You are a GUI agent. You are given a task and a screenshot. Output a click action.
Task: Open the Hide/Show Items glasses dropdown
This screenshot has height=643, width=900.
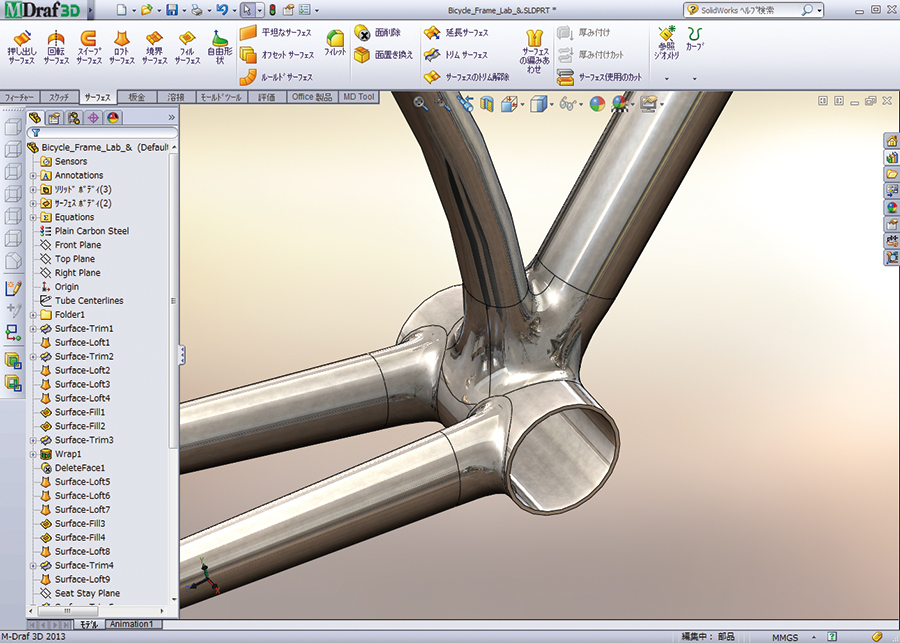pyautogui.click(x=580, y=103)
